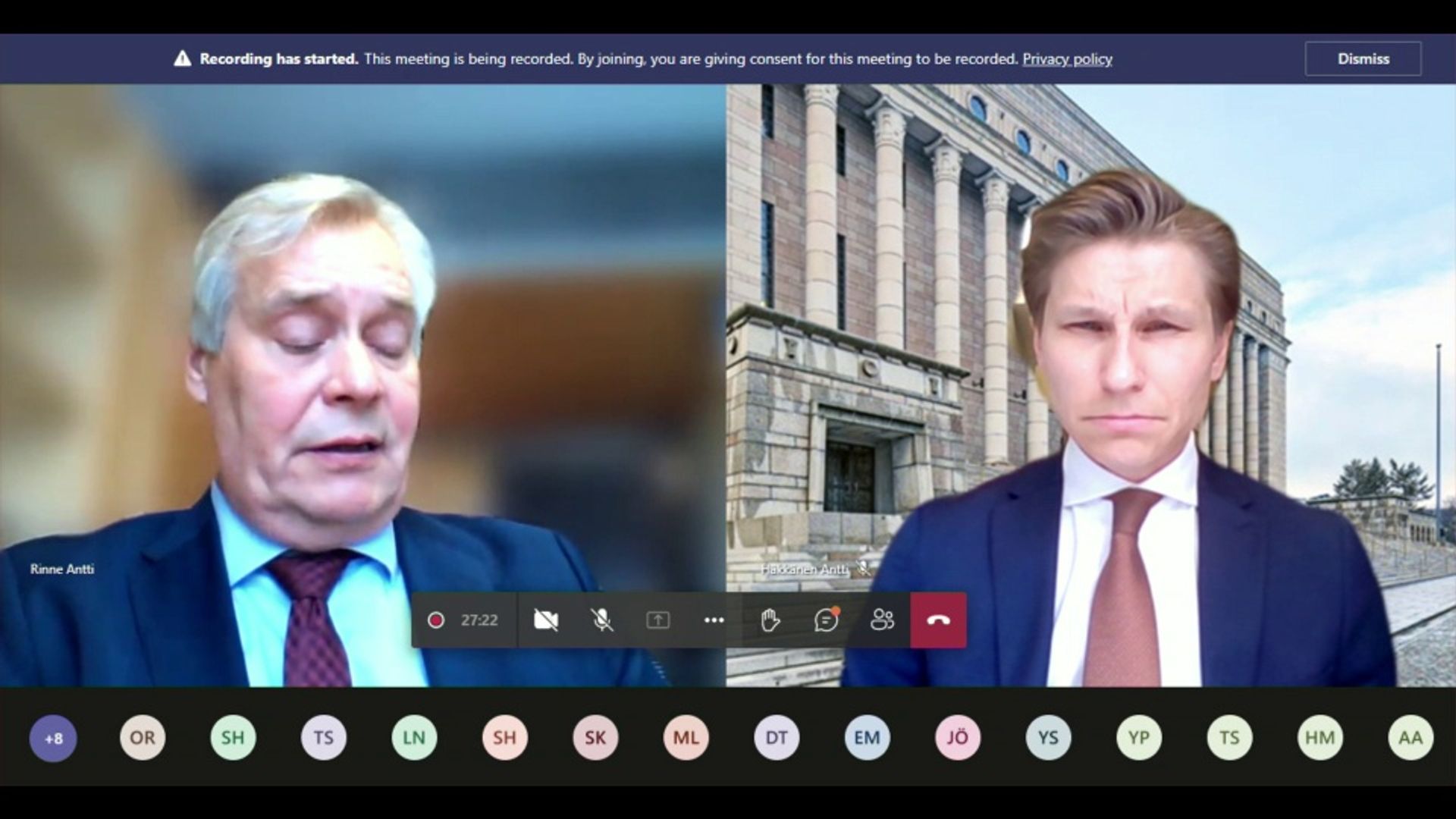Hang up with the red button
This screenshot has width=1456, height=819.
[938, 620]
